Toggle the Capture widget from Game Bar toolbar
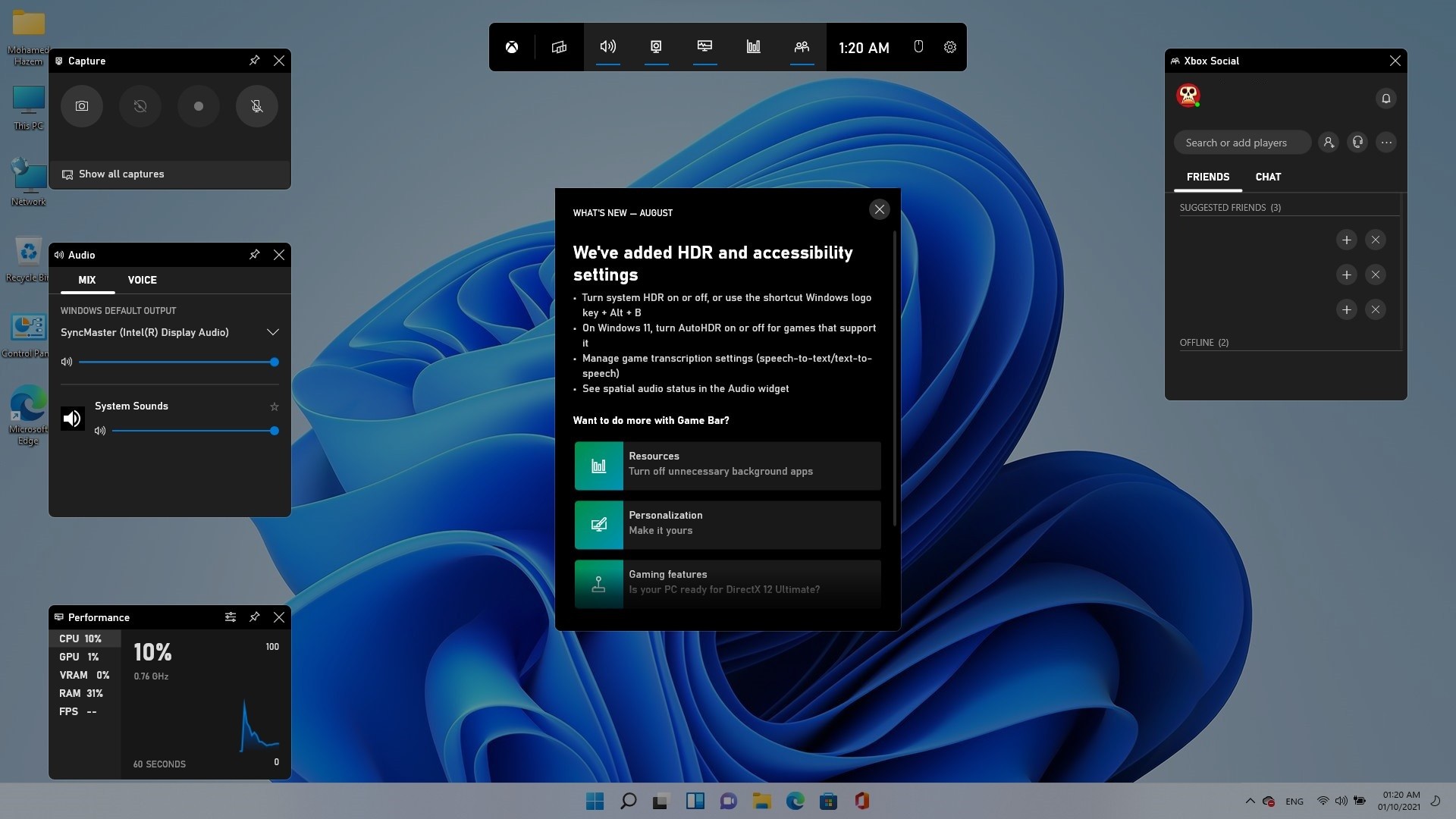 [x=657, y=47]
